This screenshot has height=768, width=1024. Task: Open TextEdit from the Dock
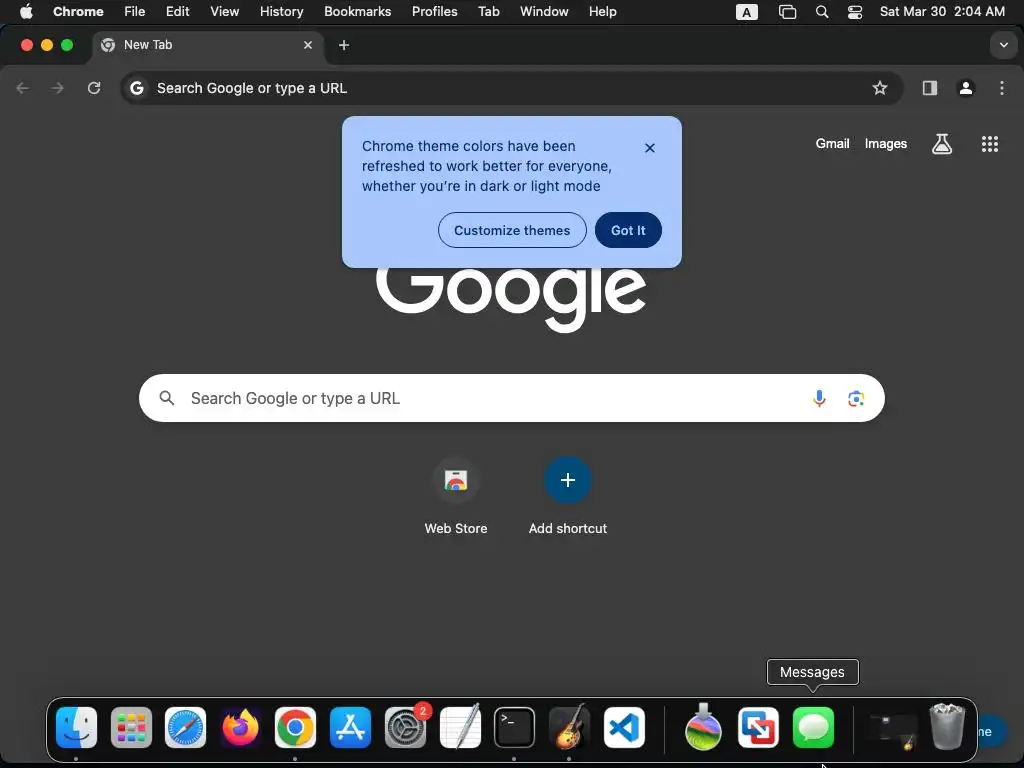pos(460,728)
